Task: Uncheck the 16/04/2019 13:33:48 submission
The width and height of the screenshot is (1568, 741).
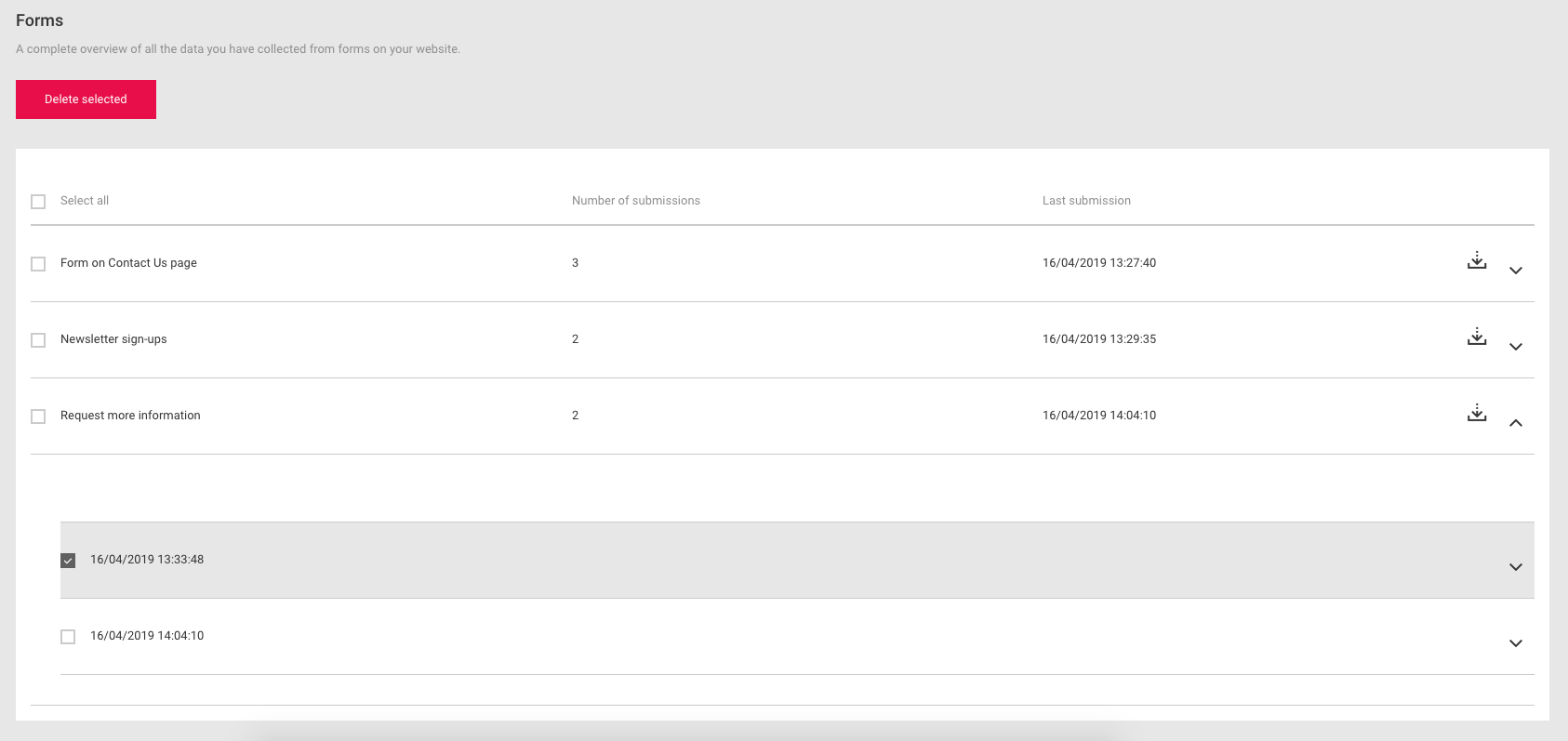Action: (x=68, y=561)
